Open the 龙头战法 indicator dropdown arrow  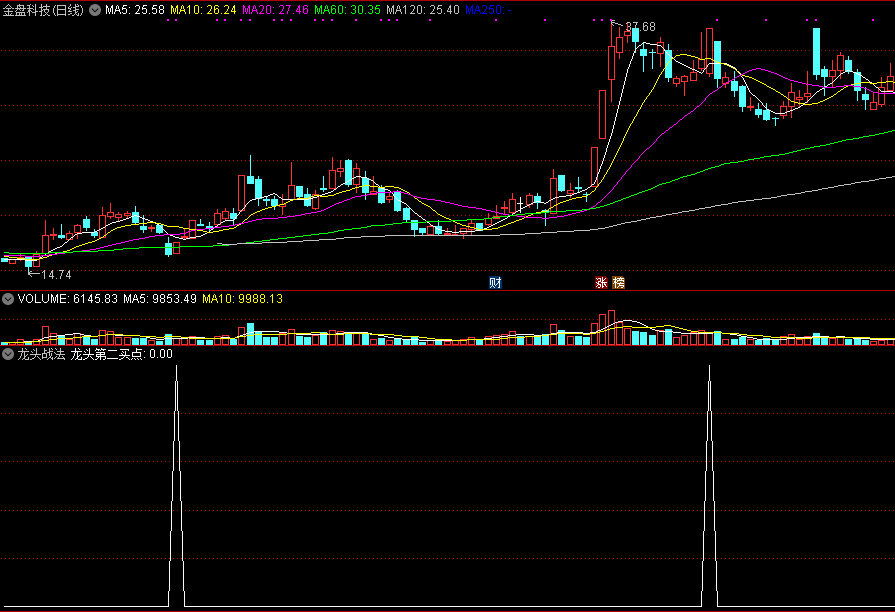coord(8,354)
